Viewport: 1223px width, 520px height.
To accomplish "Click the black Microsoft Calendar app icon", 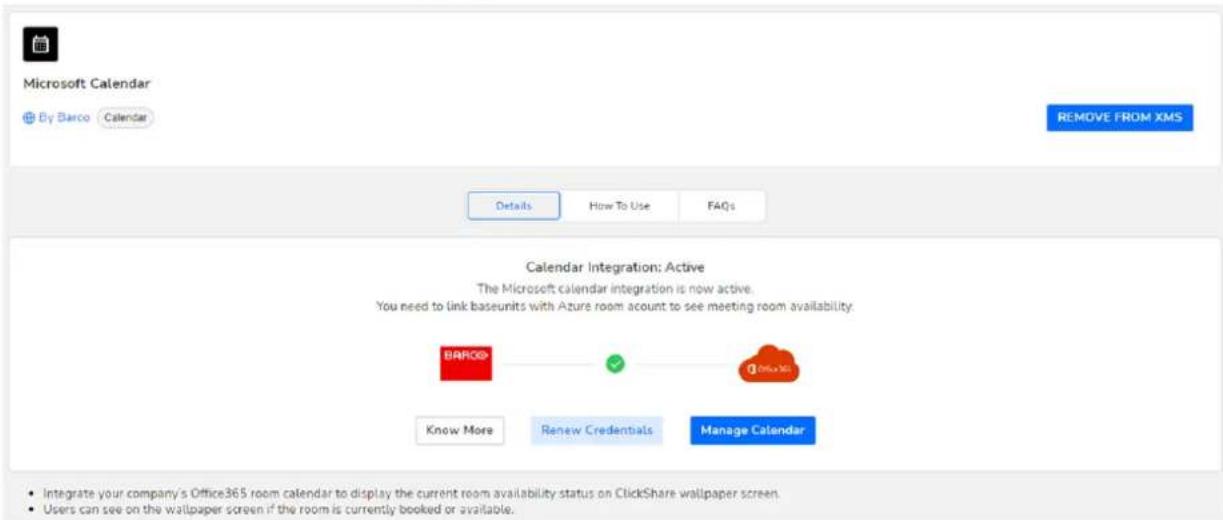I will (x=41, y=43).
